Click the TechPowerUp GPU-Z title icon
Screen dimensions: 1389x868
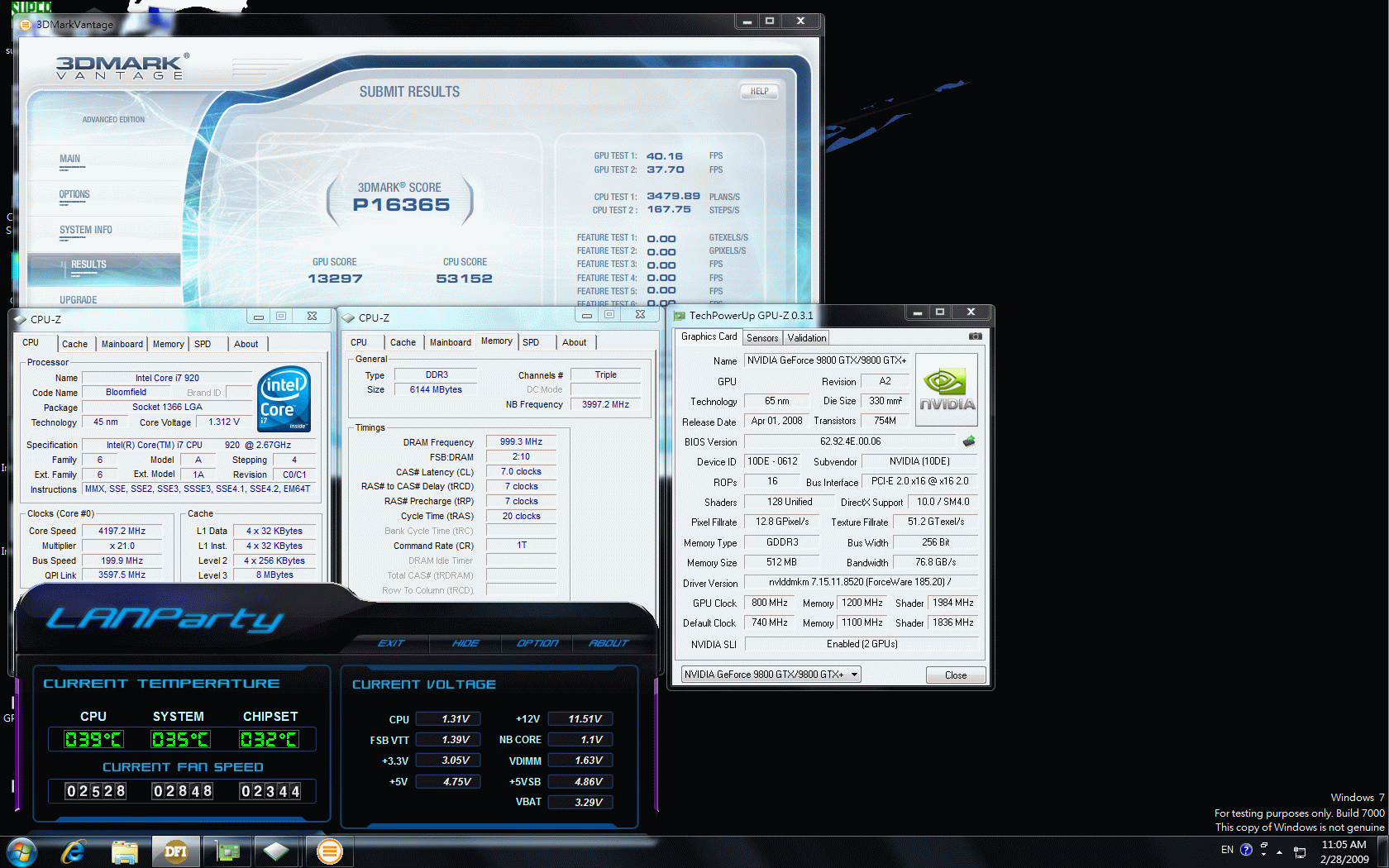680,315
